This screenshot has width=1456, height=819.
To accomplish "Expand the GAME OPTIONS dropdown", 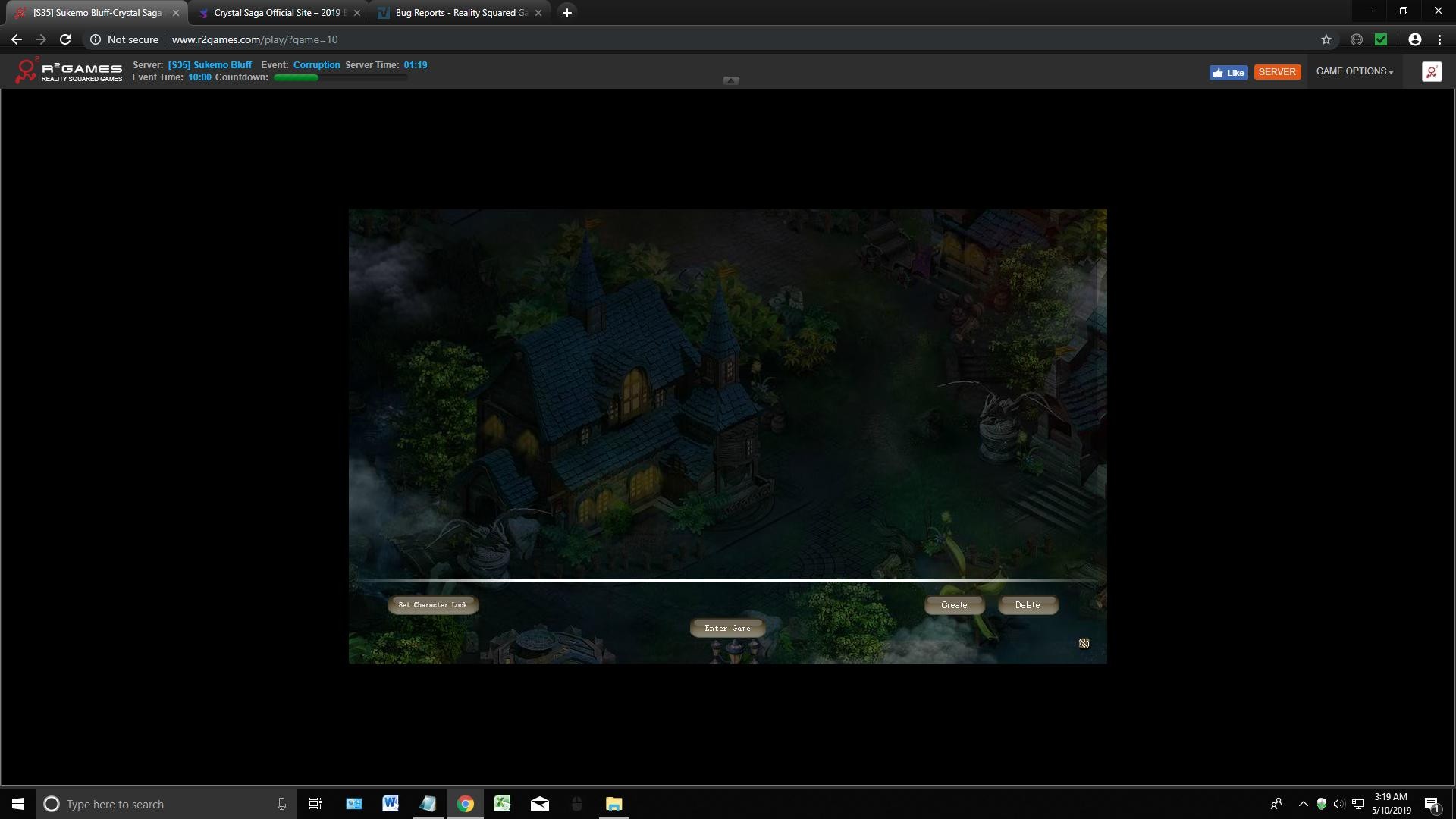I will tap(1354, 71).
